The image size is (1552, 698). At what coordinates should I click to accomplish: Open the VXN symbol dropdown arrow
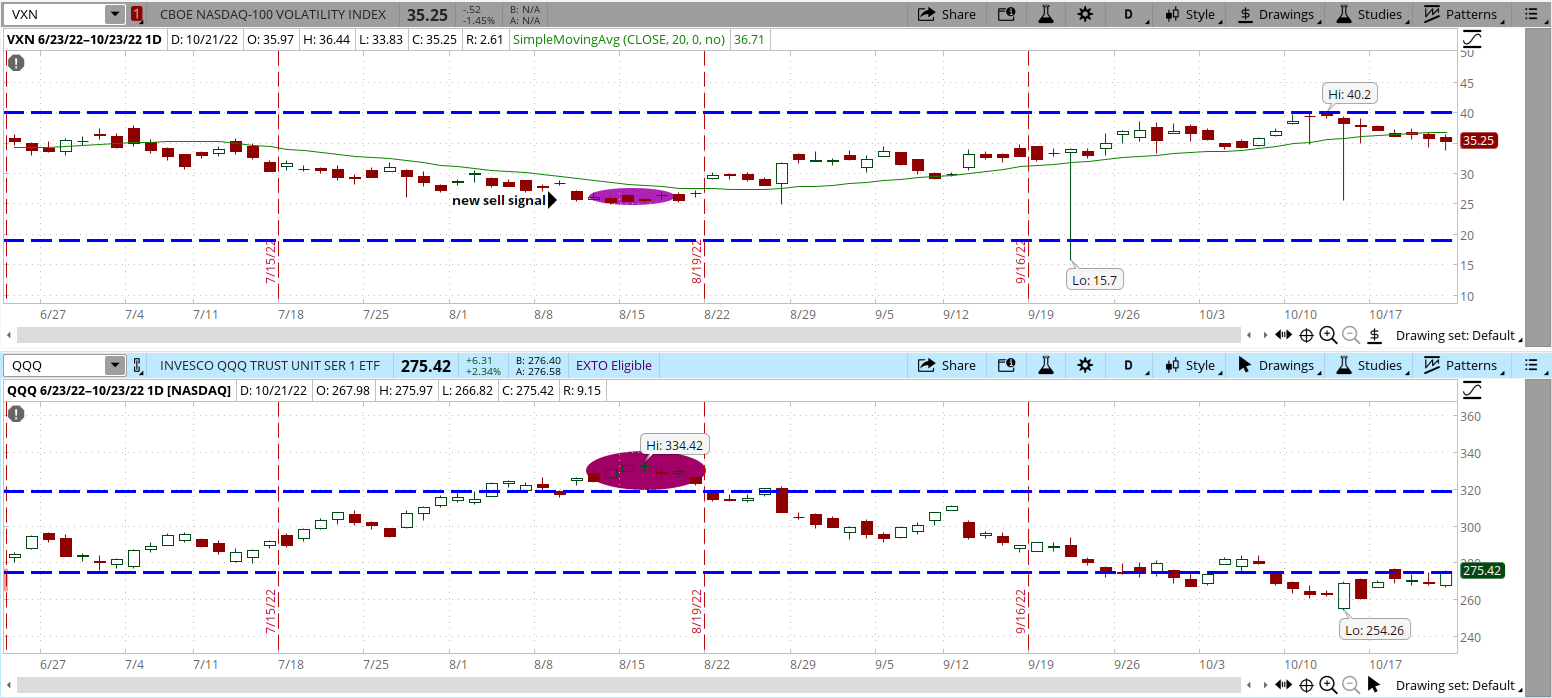pyautogui.click(x=114, y=14)
